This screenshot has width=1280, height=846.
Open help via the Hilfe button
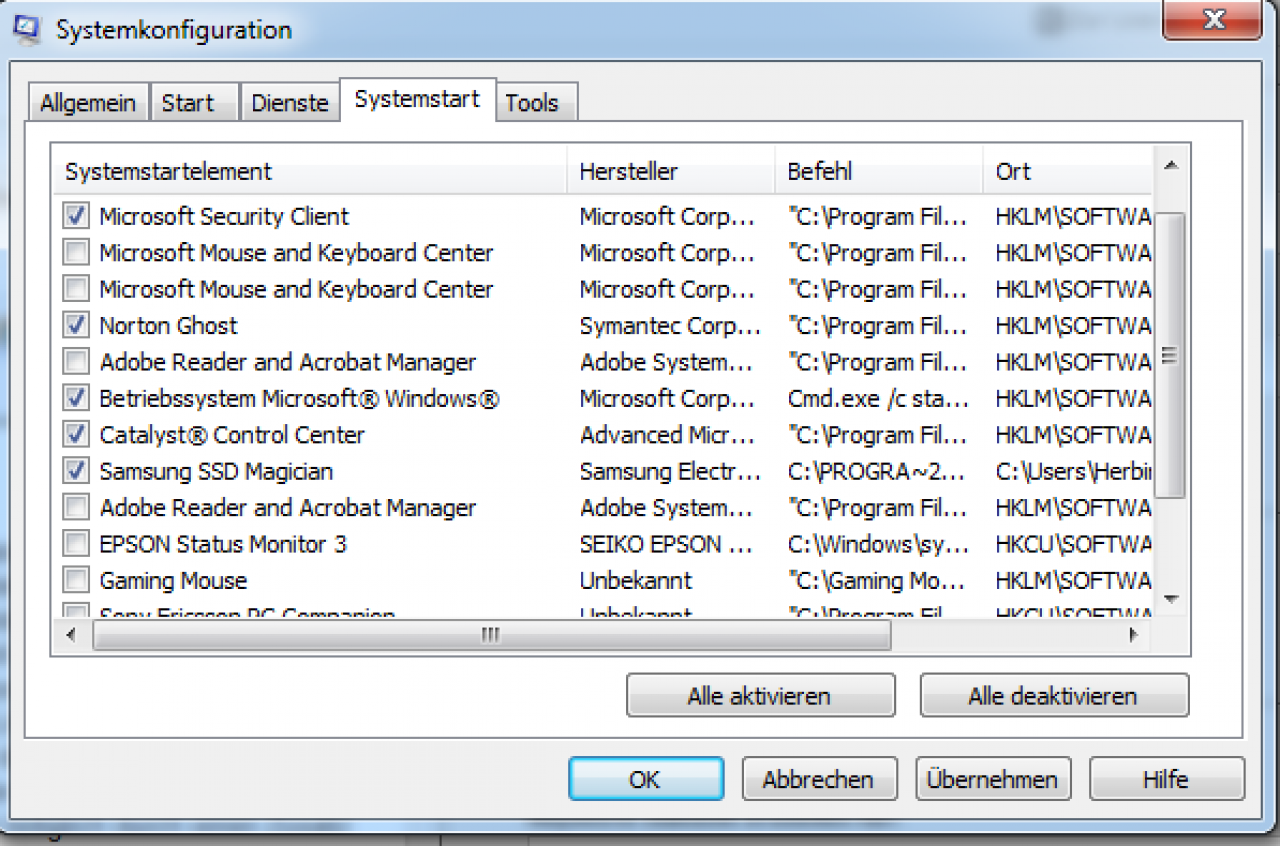[x=1166, y=779]
